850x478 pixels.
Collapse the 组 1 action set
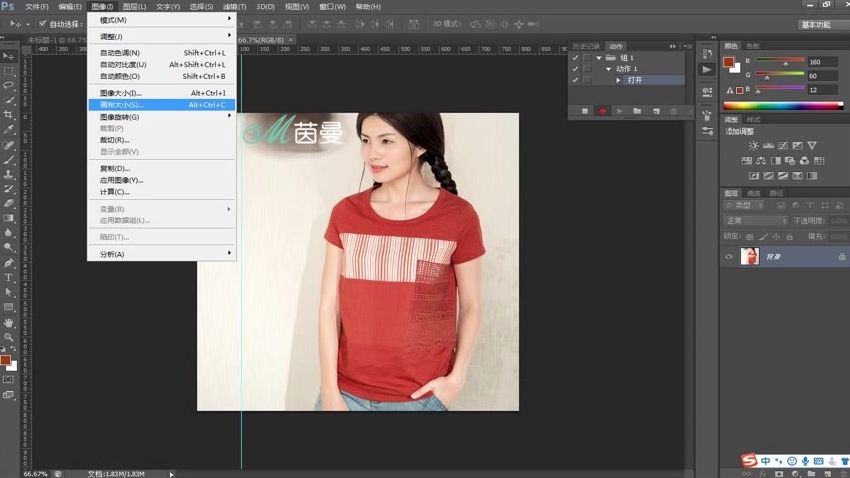point(599,58)
